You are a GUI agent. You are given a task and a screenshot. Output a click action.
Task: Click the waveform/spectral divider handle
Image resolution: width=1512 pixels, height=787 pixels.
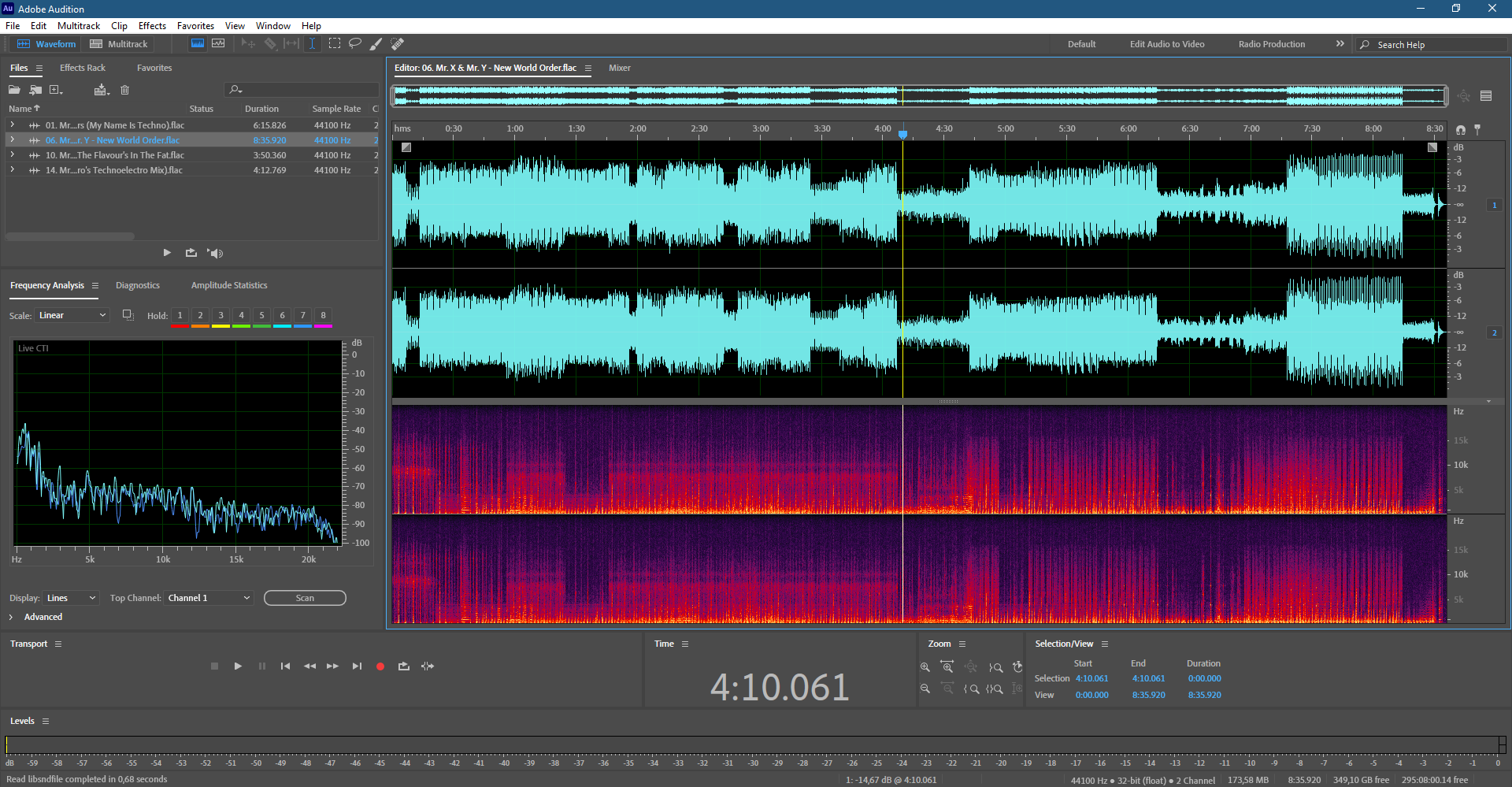point(948,402)
